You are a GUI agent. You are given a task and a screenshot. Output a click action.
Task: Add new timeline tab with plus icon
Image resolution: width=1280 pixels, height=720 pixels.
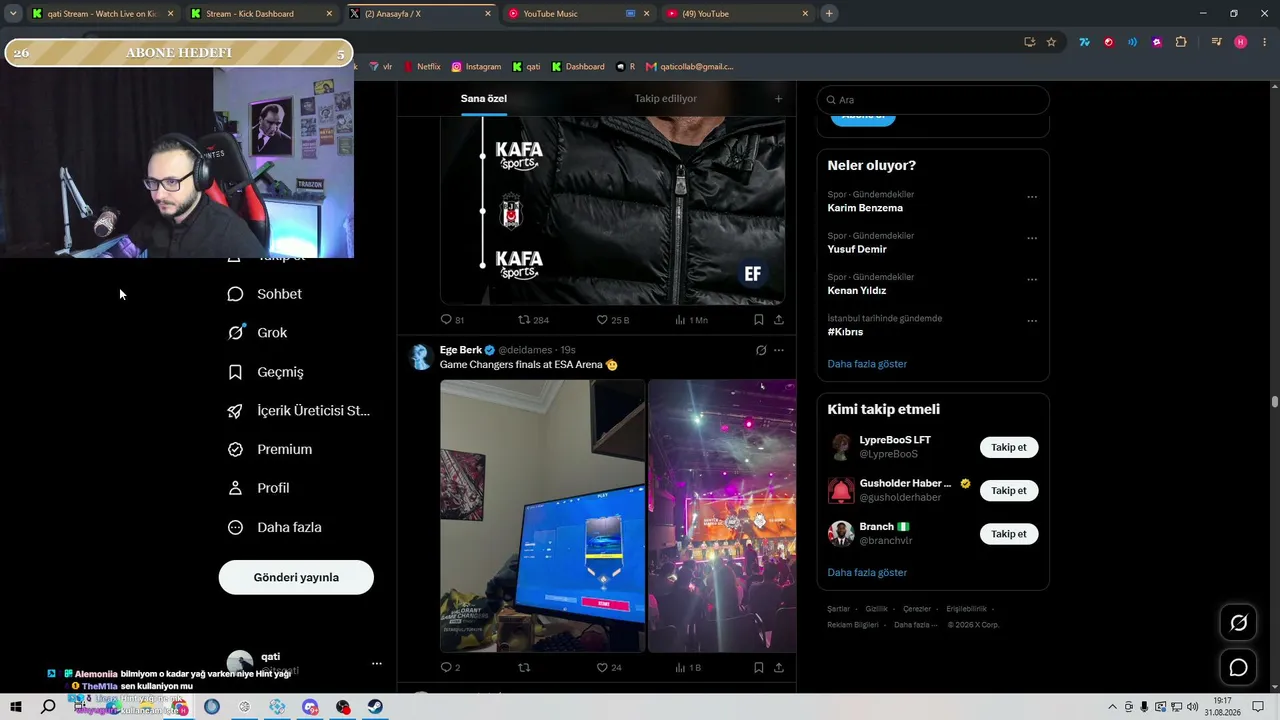tap(778, 99)
